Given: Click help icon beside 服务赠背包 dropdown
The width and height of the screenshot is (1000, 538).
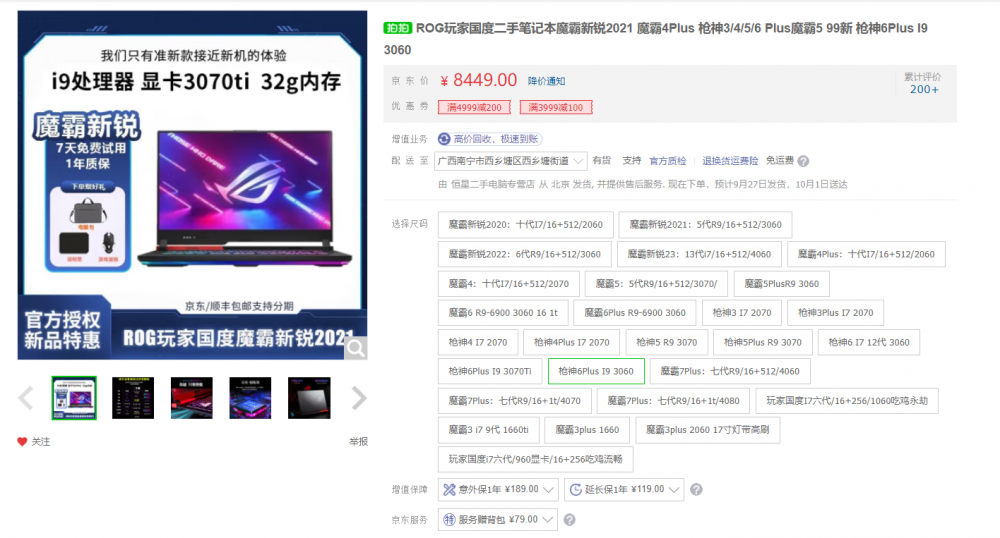Looking at the screenshot, I should (x=570, y=520).
